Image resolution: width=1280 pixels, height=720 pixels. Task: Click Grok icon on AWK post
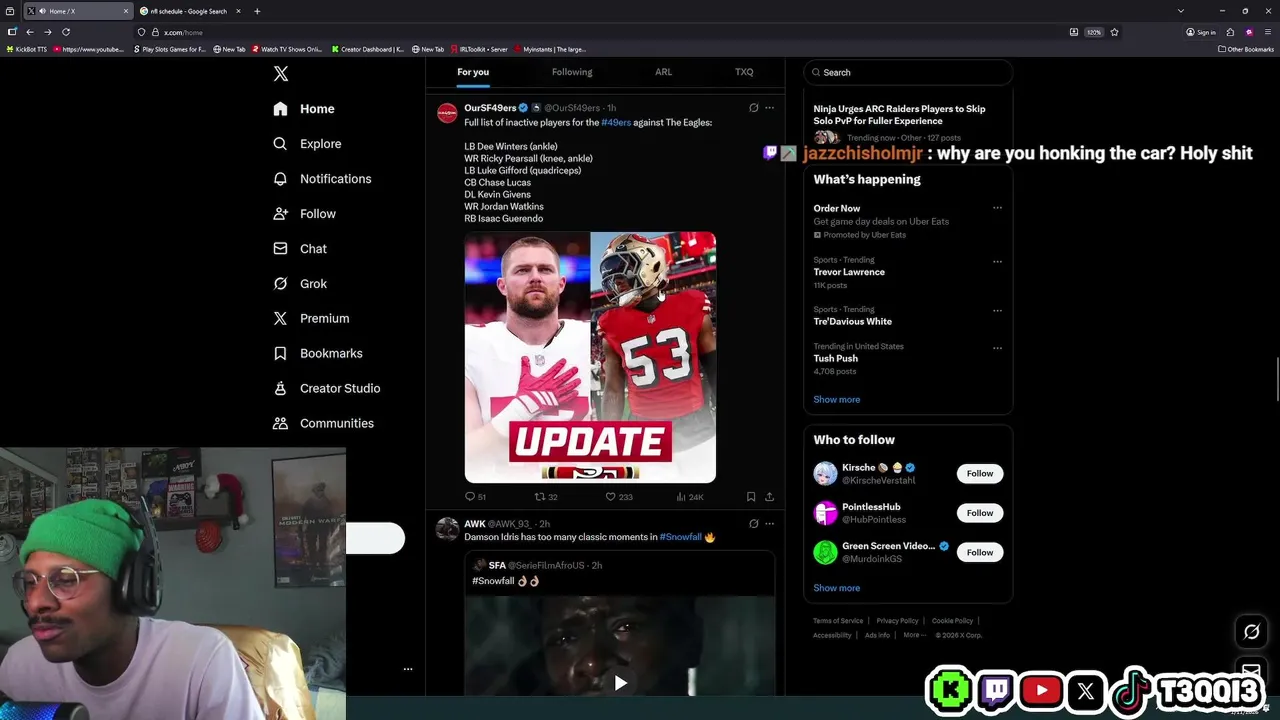coord(754,524)
